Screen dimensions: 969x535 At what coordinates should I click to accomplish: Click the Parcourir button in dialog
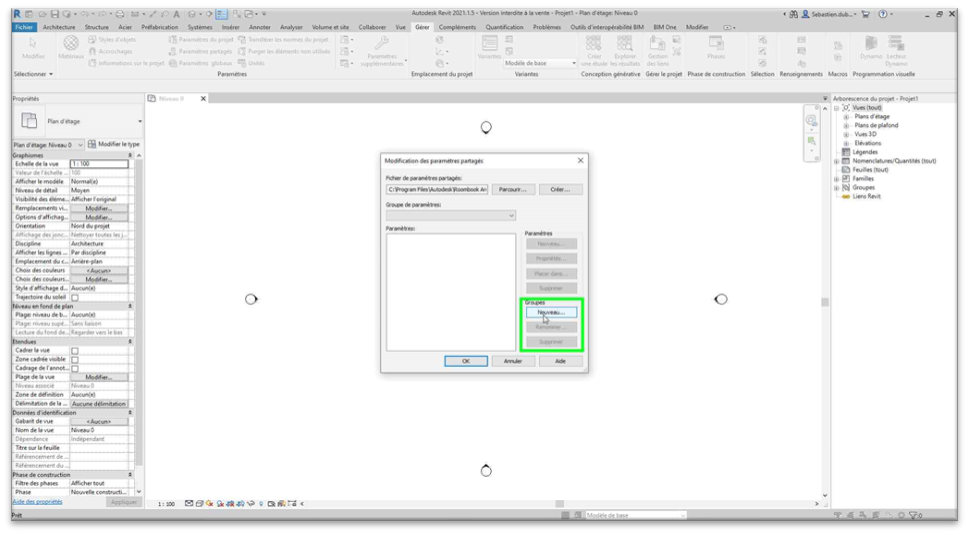512,189
